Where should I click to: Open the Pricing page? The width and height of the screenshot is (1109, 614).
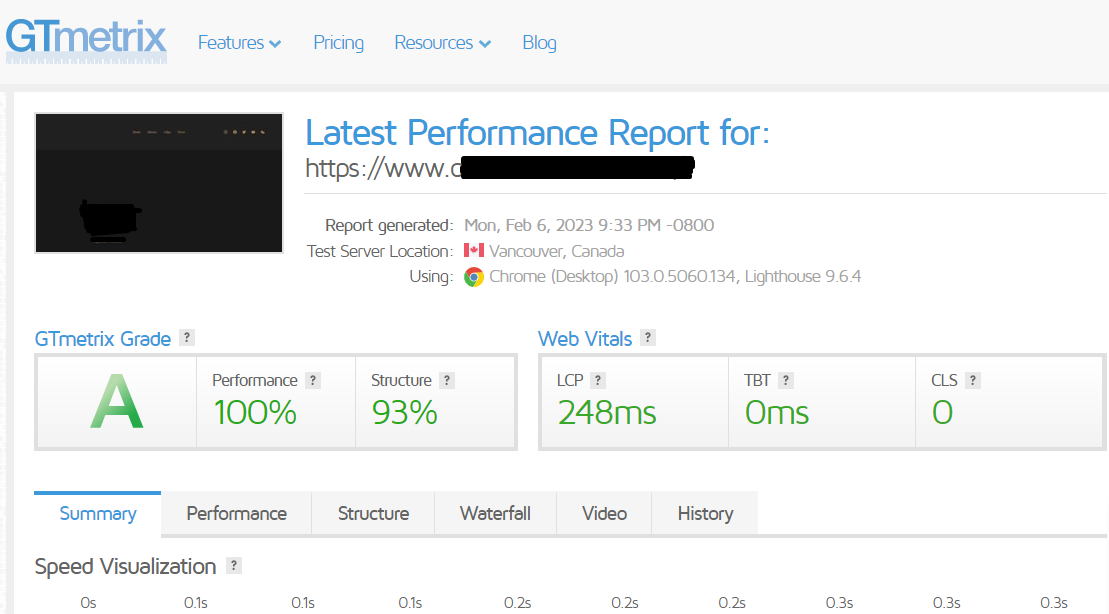[338, 43]
